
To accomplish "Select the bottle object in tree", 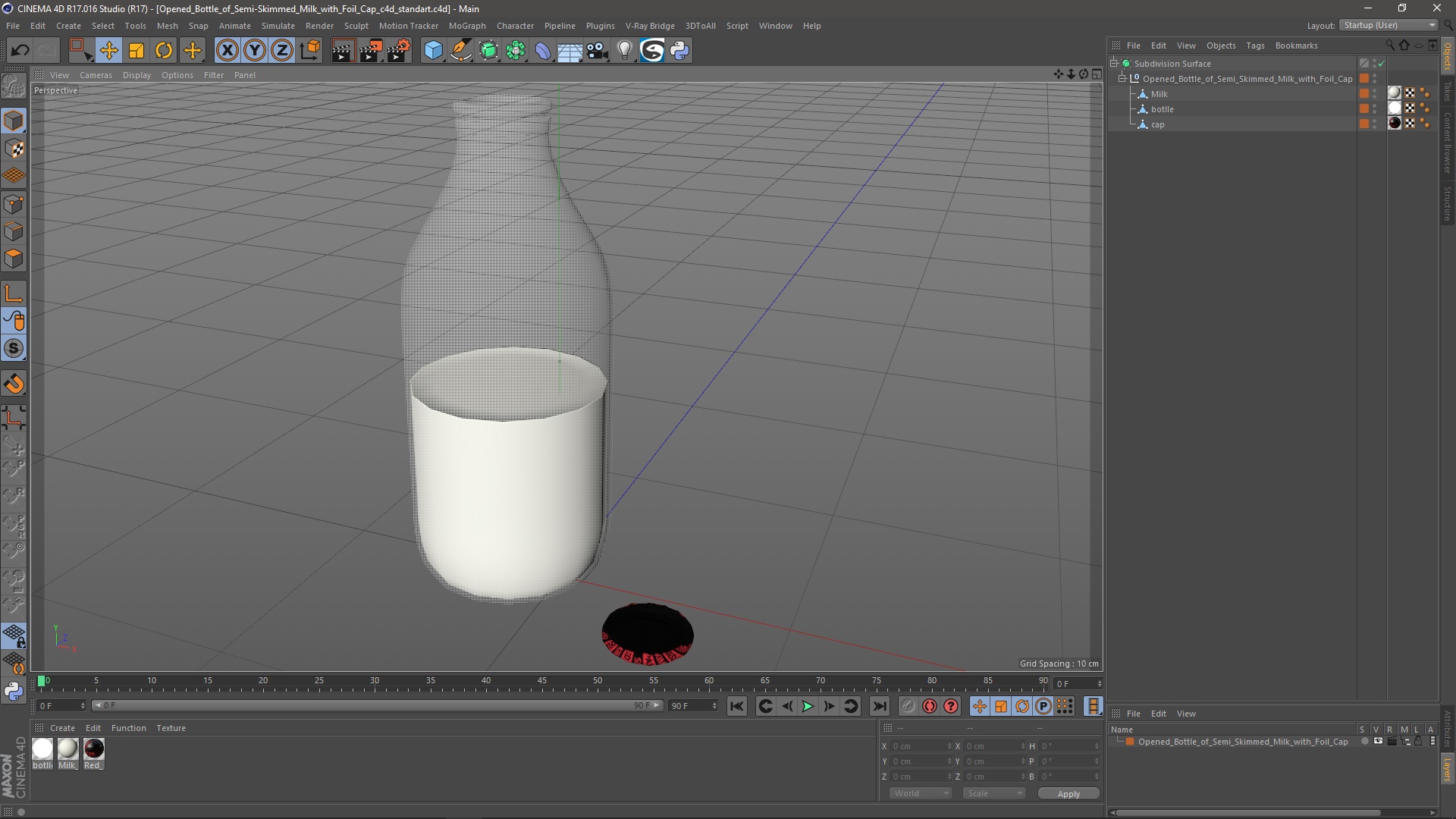I will point(1162,109).
